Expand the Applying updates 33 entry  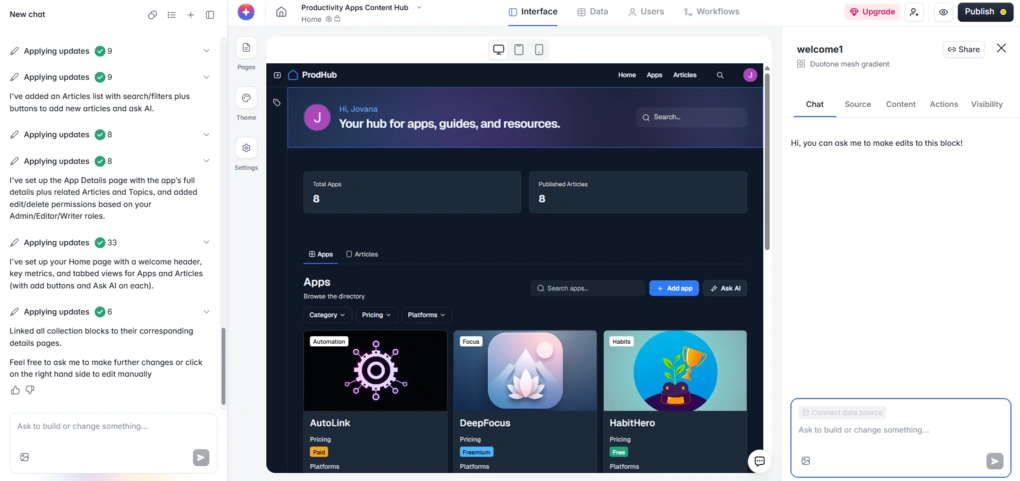[206, 242]
